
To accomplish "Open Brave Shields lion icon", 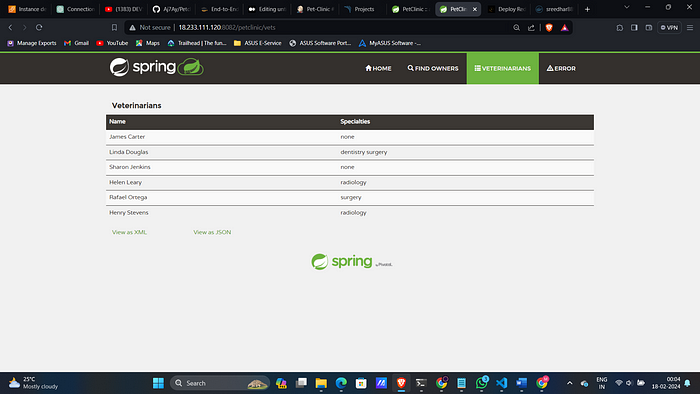I will pos(549,28).
